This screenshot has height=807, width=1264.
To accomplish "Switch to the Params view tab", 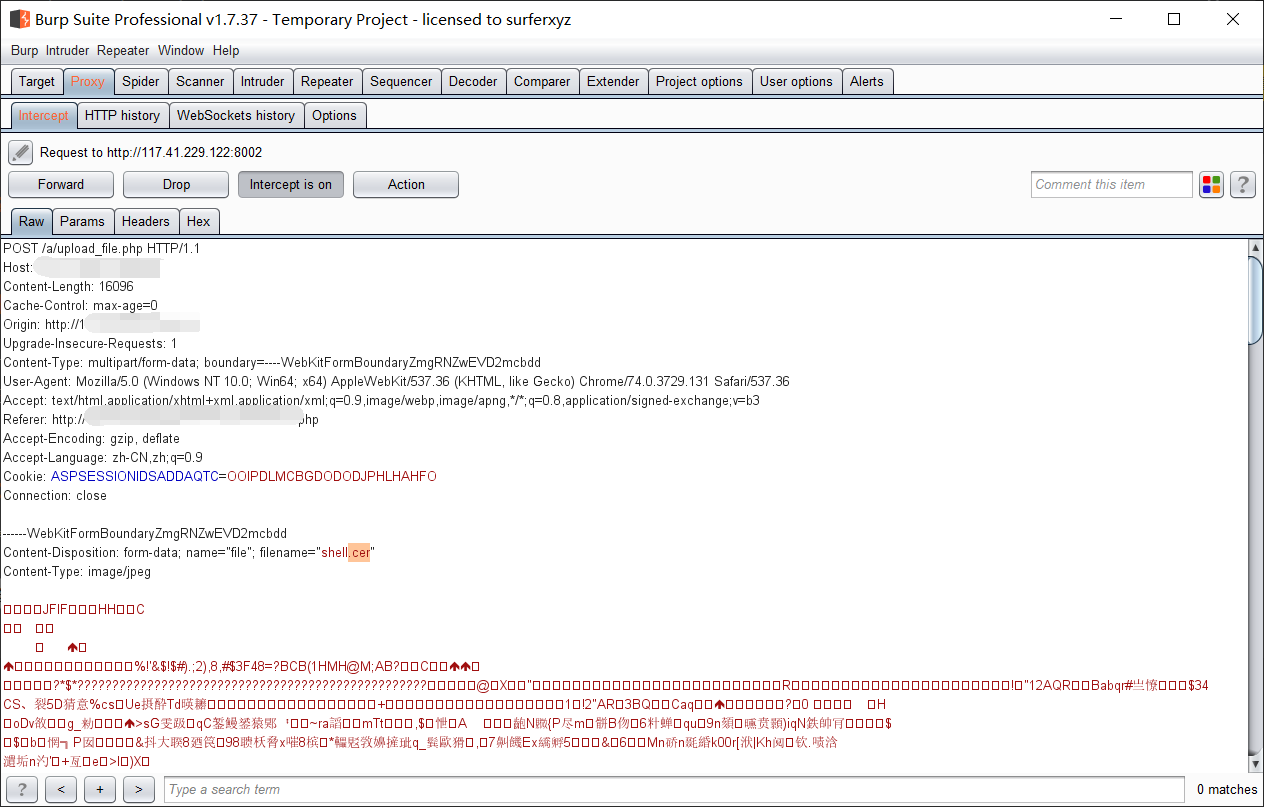I will 82,222.
